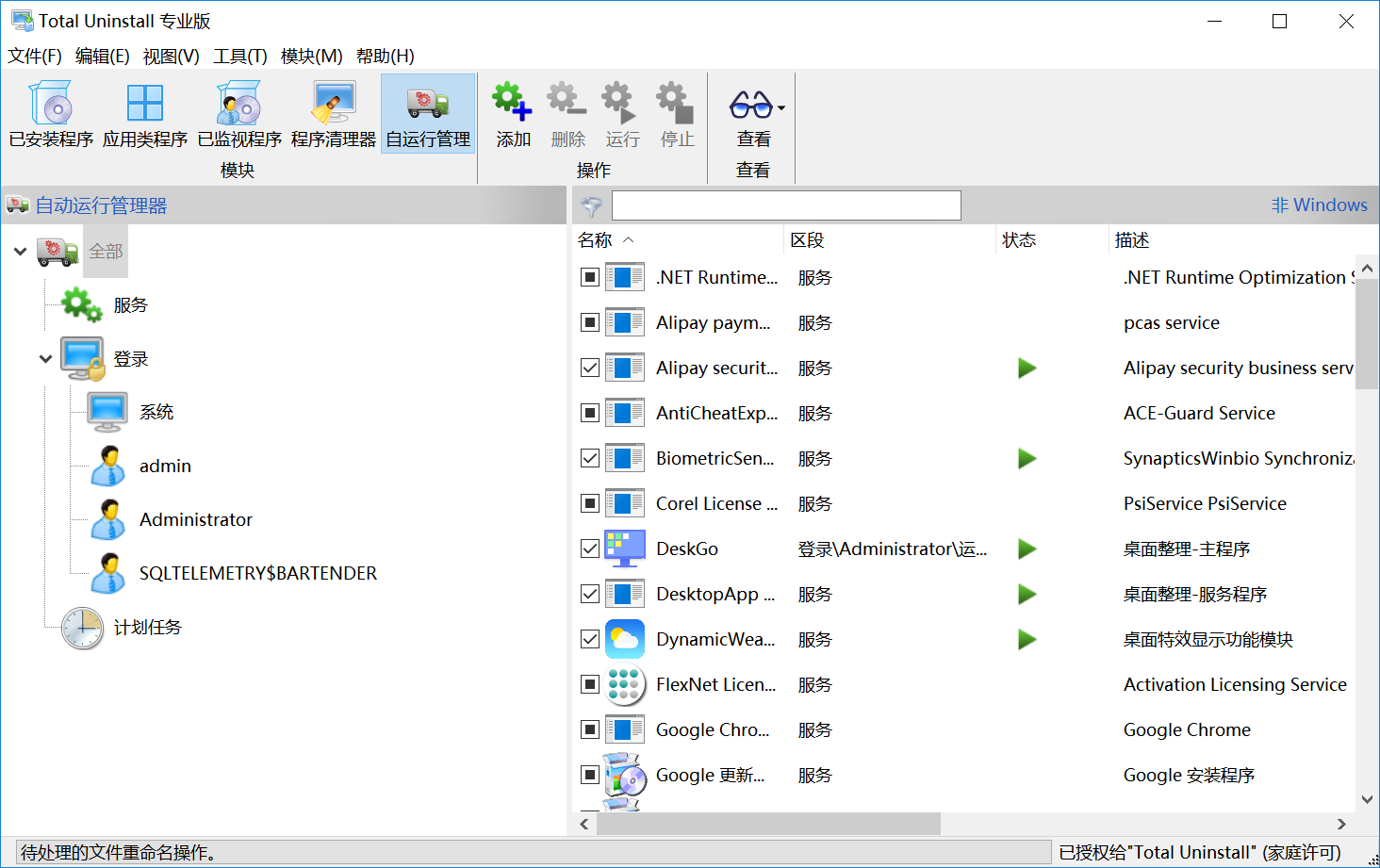Screen dimensions: 1380x868
Task: Open the 编辑(E) menu
Action: click(x=102, y=57)
